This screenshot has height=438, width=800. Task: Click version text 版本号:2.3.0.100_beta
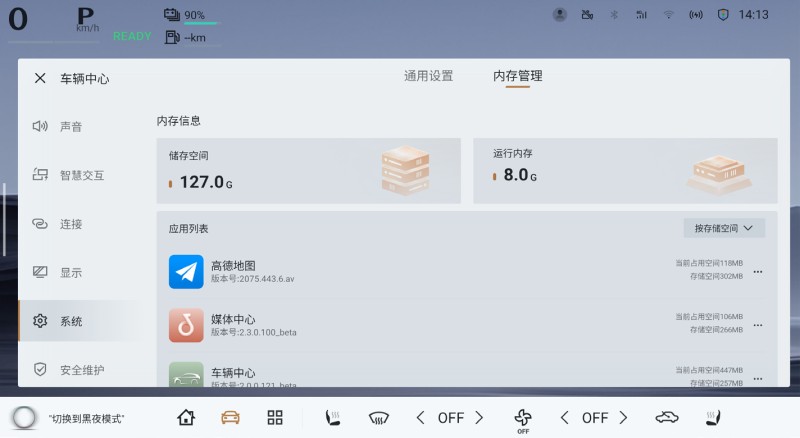(x=254, y=332)
